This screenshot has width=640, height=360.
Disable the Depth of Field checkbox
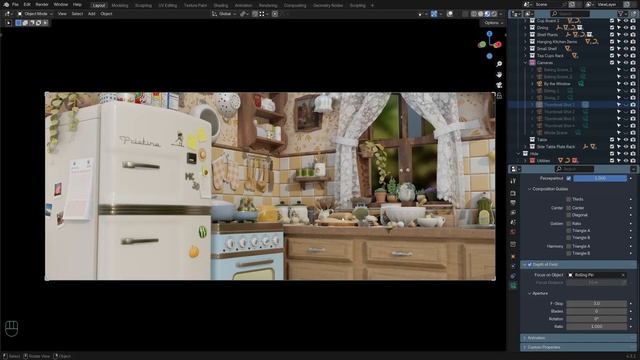[530, 264]
